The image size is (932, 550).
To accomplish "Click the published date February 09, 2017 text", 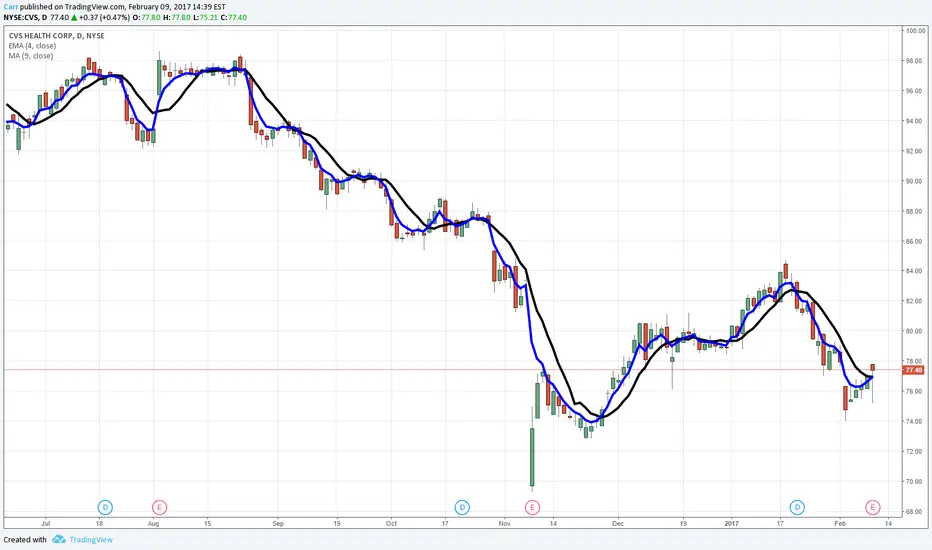I will click(159, 7).
